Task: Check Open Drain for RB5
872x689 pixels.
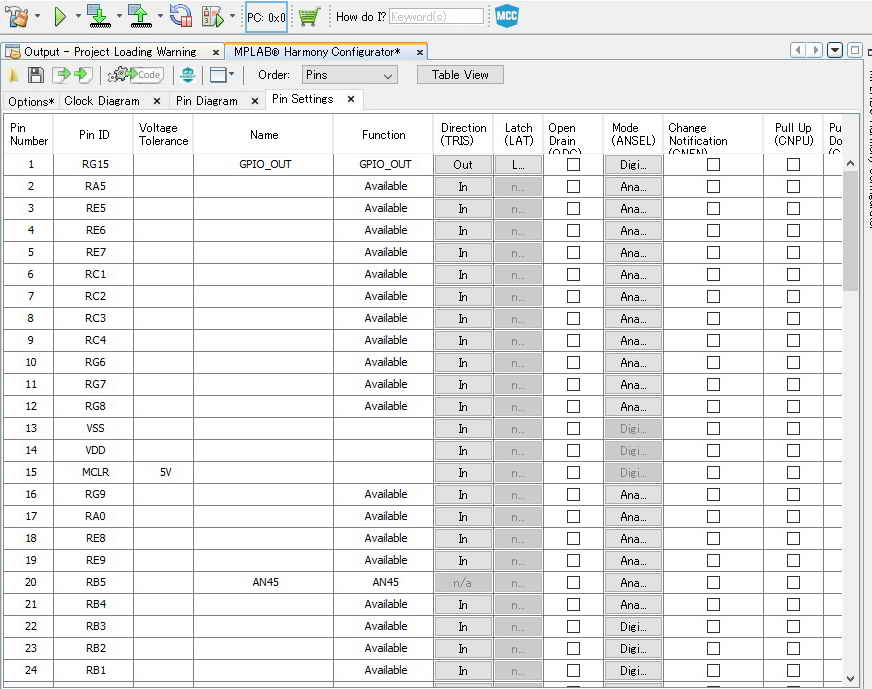Action: (573, 582)
